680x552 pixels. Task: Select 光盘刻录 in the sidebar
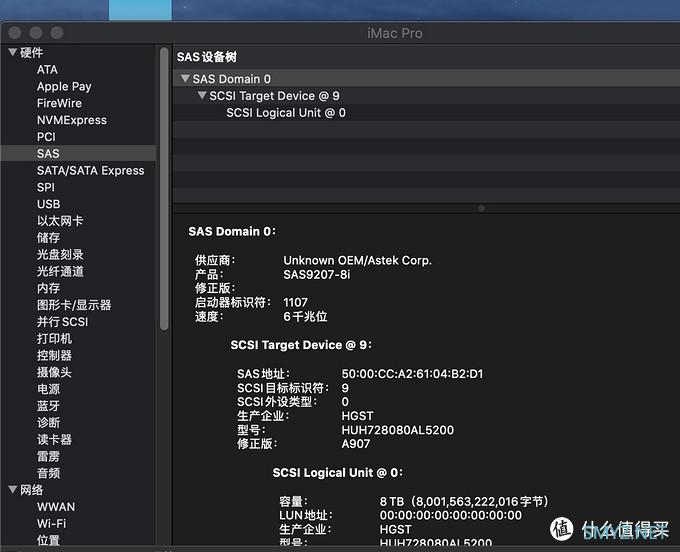click(60, 255)
